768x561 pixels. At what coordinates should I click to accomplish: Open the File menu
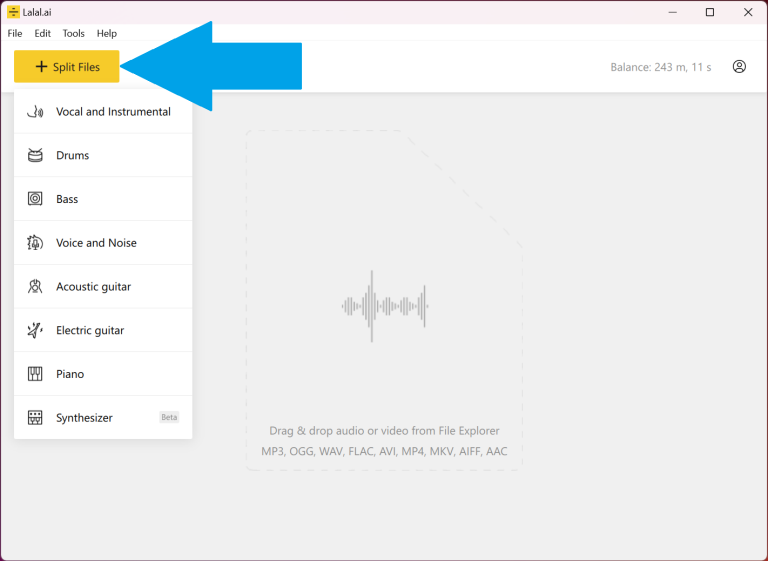pyautogui.click(x=15, y=33)
